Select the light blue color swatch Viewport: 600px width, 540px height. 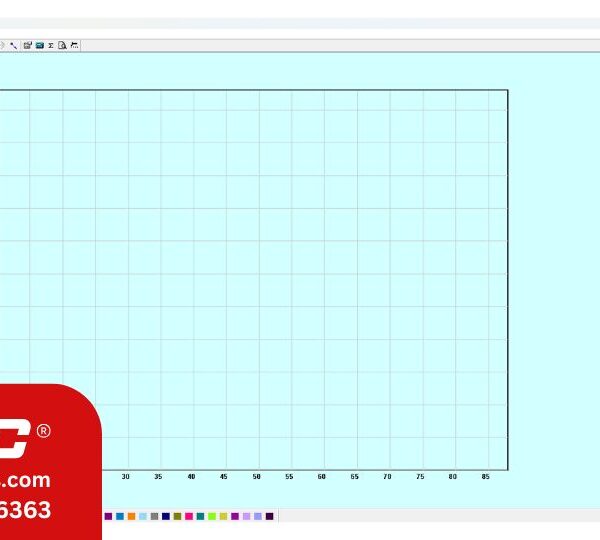coord(143,516)
